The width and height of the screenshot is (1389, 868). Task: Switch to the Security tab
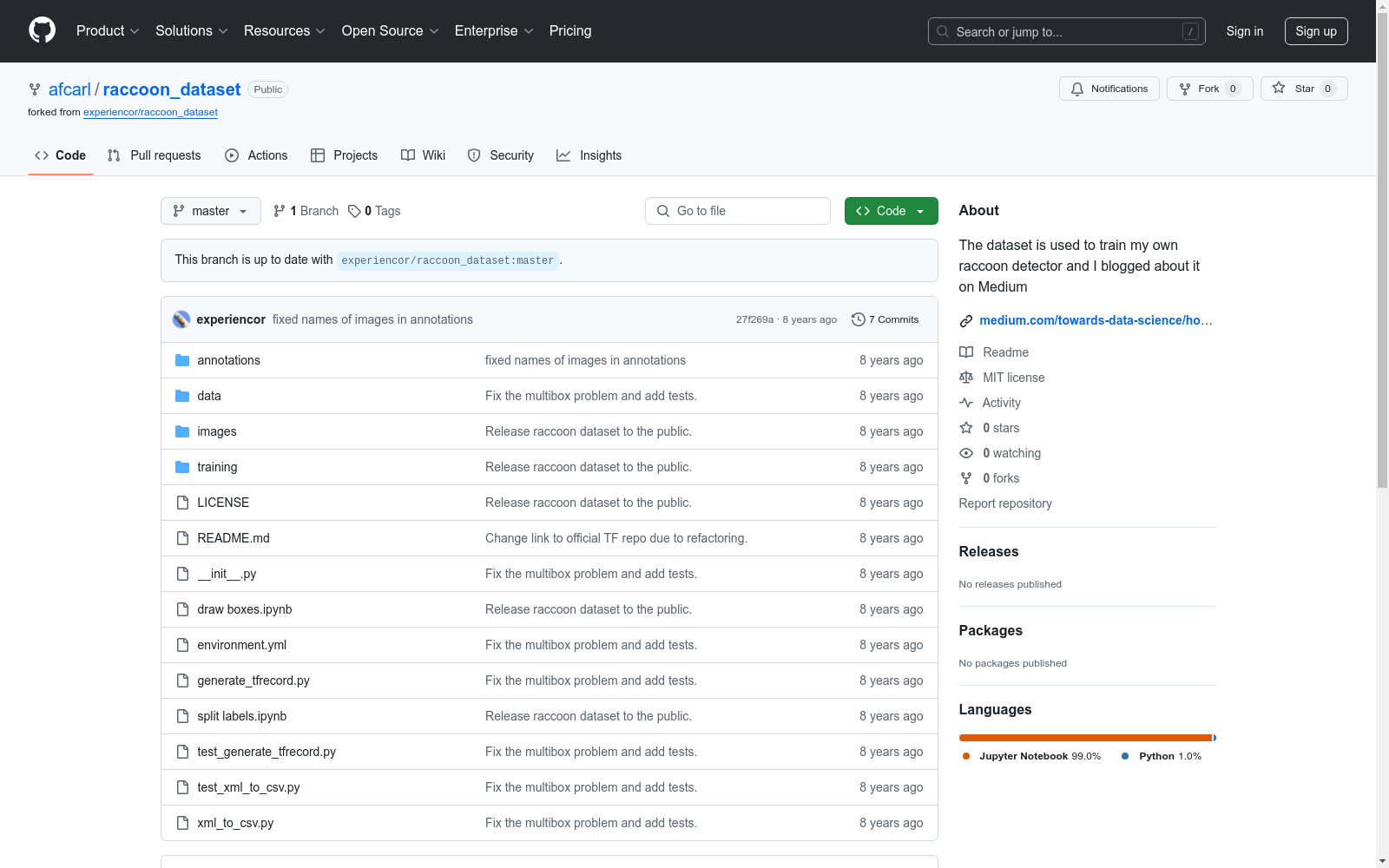point(501,155)
